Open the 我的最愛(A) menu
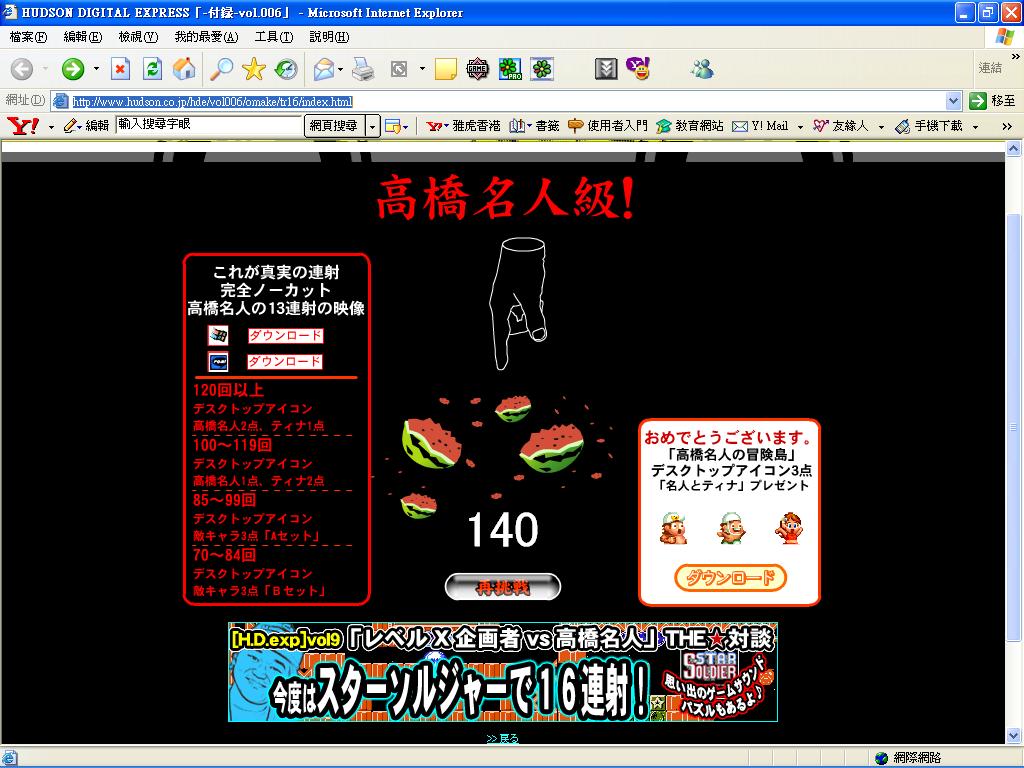The width and height of the screenshot is (1024, 768). 206,37
